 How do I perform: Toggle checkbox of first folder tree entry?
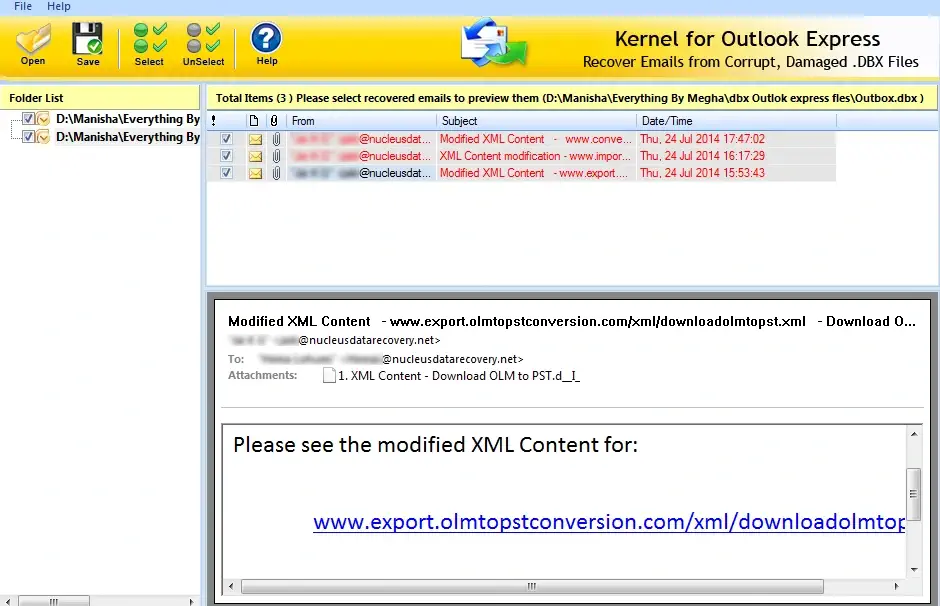[28, 119]
